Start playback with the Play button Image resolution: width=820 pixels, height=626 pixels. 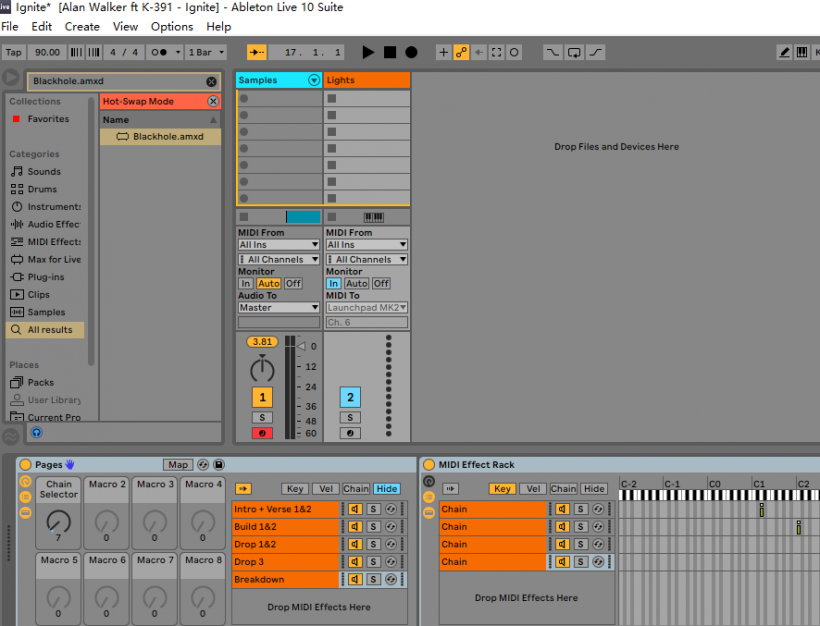tap(368, 52)
